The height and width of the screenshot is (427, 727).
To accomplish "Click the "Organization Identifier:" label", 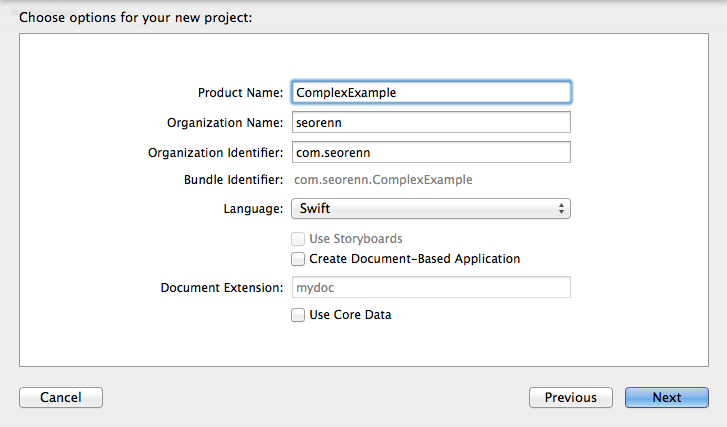I will click(215, 153).
